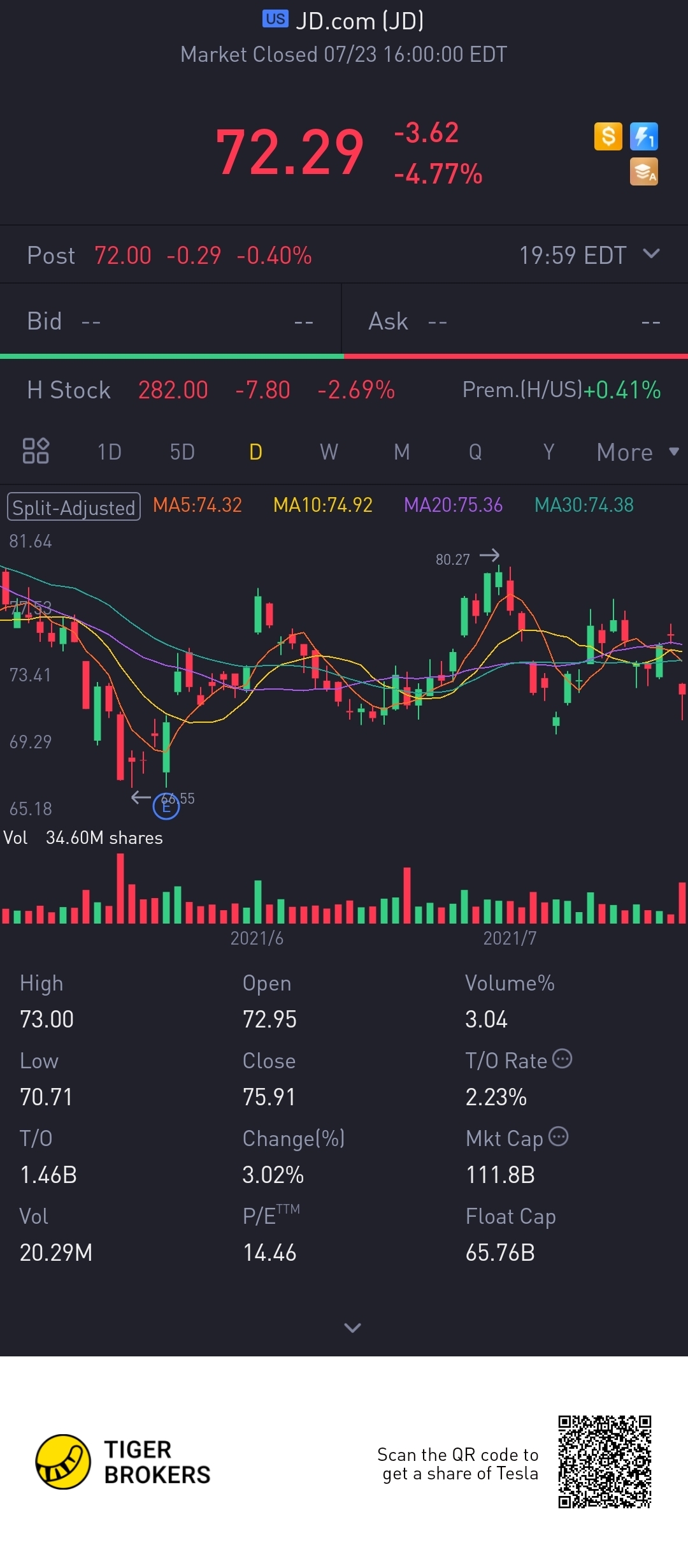Image resolution: width=688 pixels, height=1568 pixels.
Task: Tap the P/E TTM value 14.46
Action: click(270, 1252)
